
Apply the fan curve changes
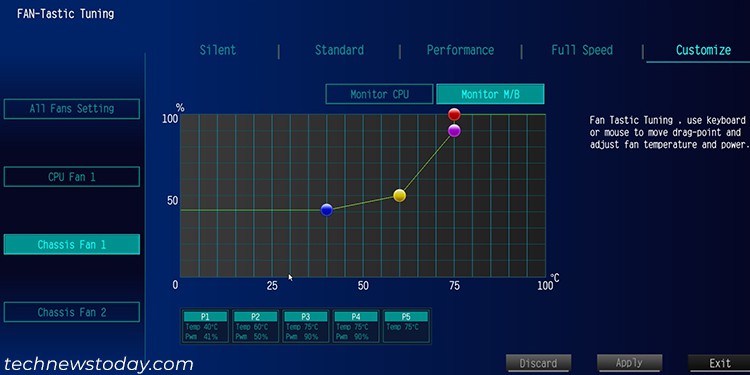tap(629, 363)
